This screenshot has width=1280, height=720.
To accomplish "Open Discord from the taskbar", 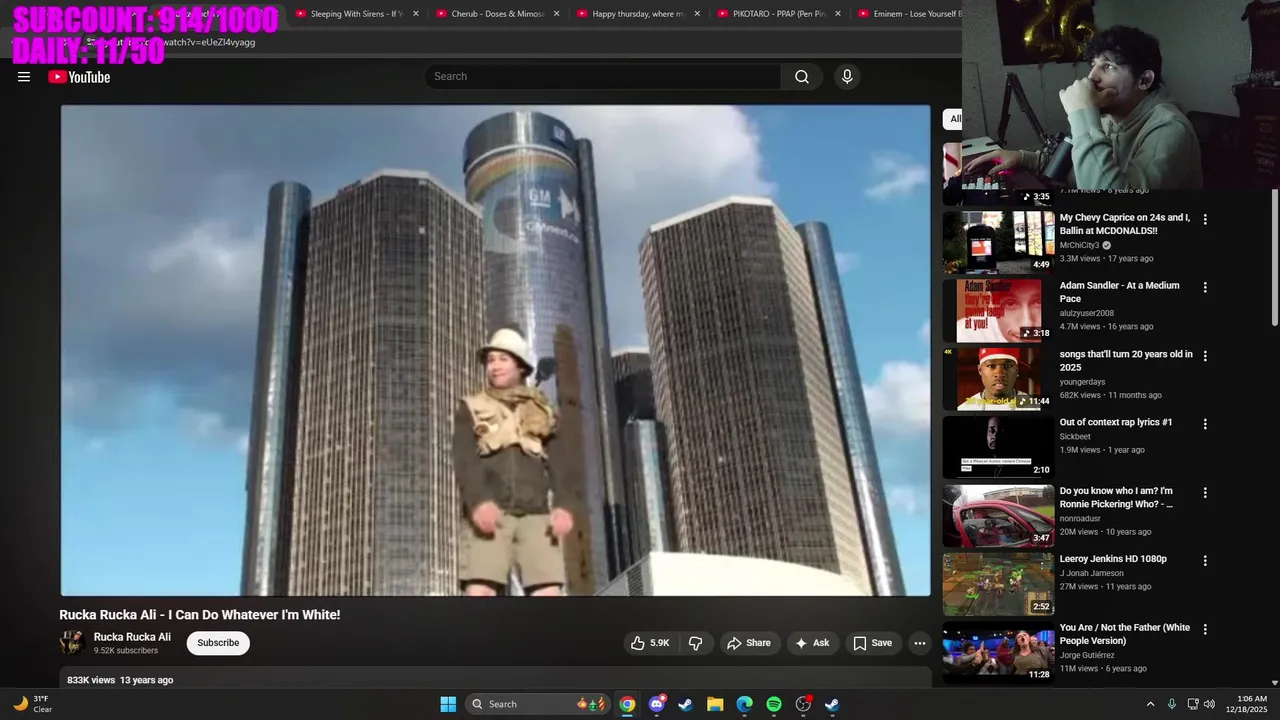I will [x=656, y=704].
